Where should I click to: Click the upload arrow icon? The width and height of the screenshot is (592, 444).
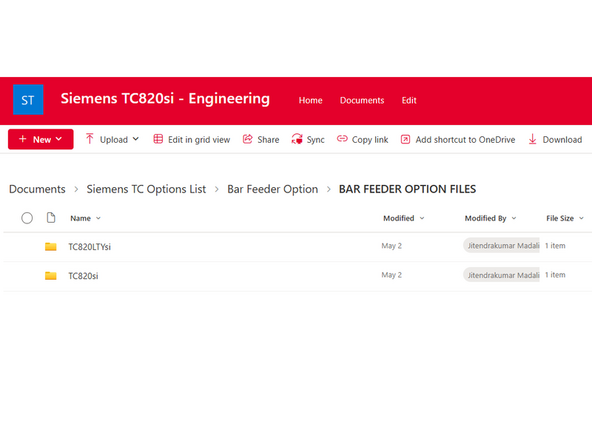pyautogui.click(x=89, y=139)
